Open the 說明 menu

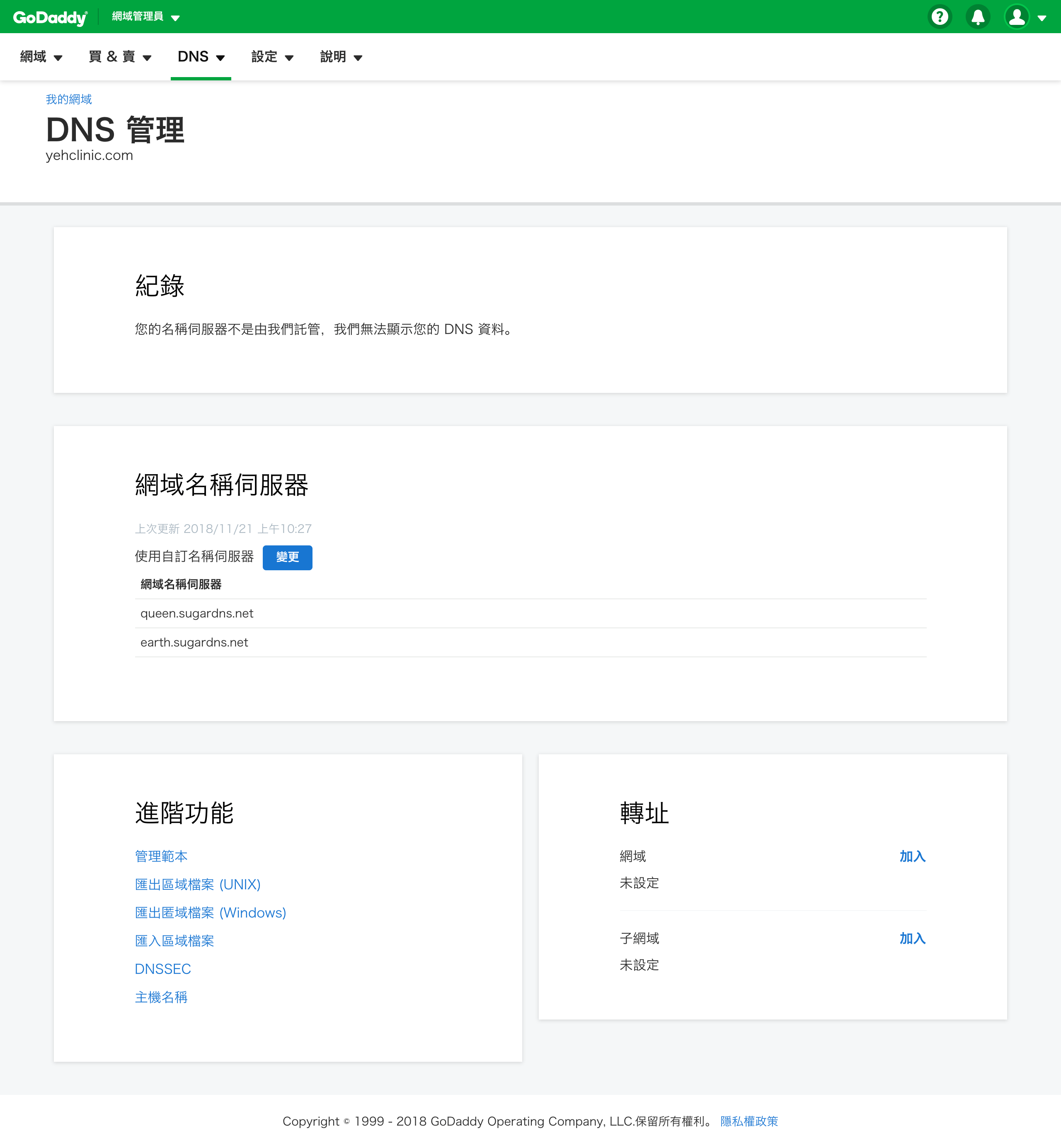[341, 57]
